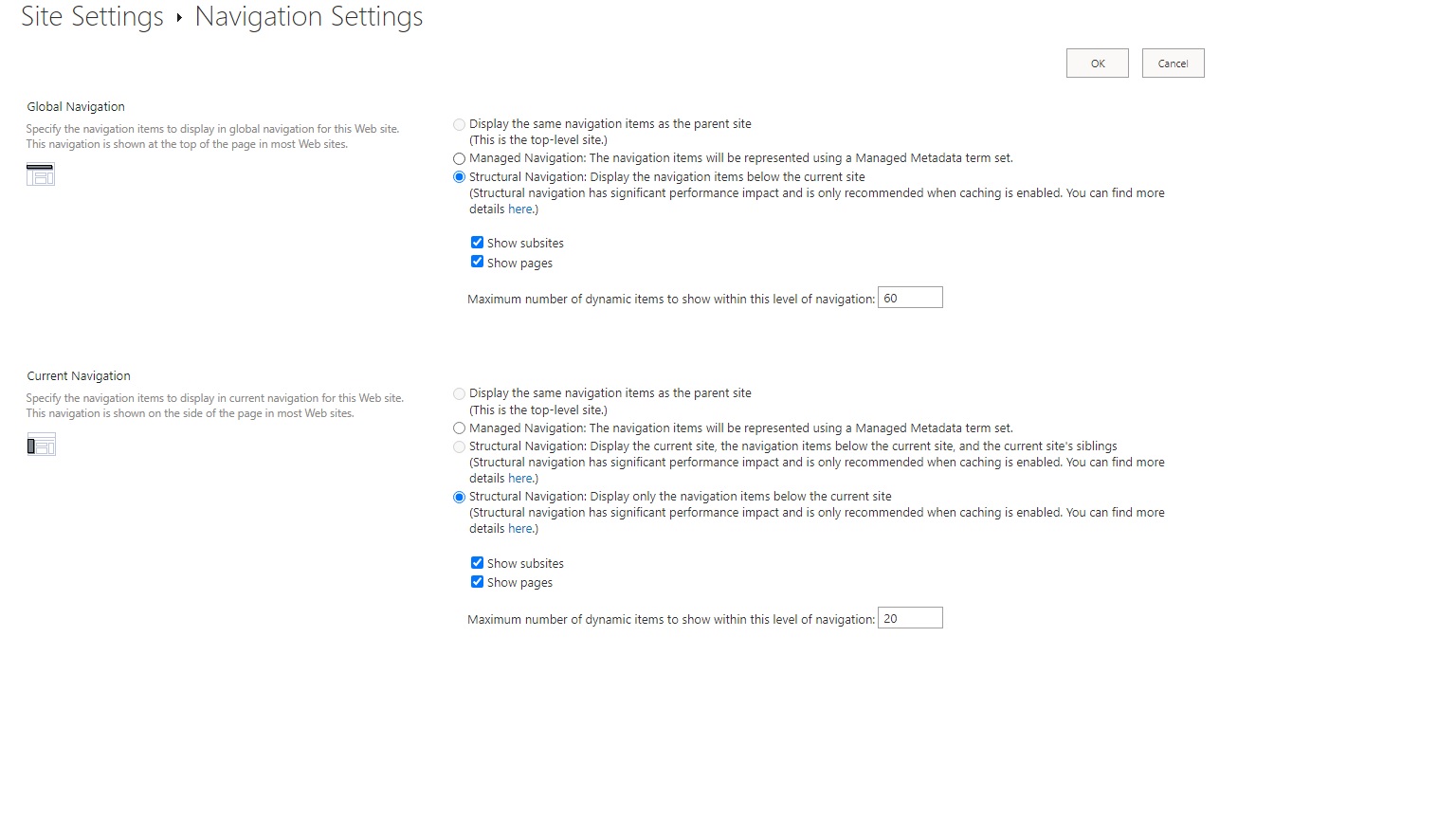Click OK to save navigation settings
The image size is (1456, 819).
(1097, 63)
